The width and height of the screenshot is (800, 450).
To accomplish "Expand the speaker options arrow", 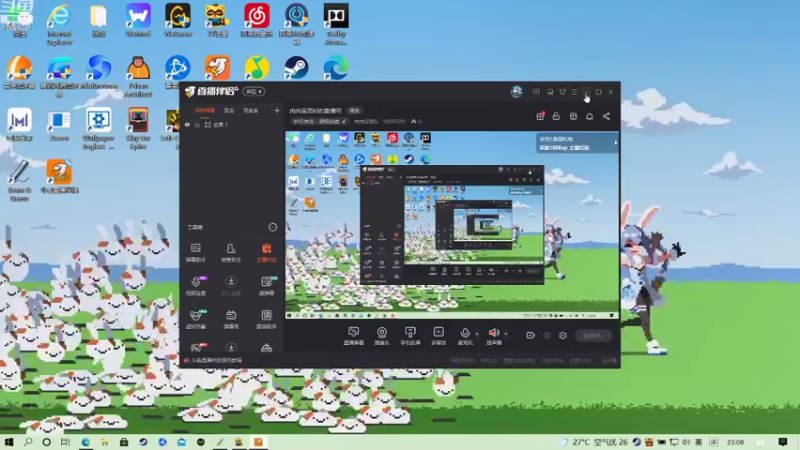I will click(x=506, y=334).
